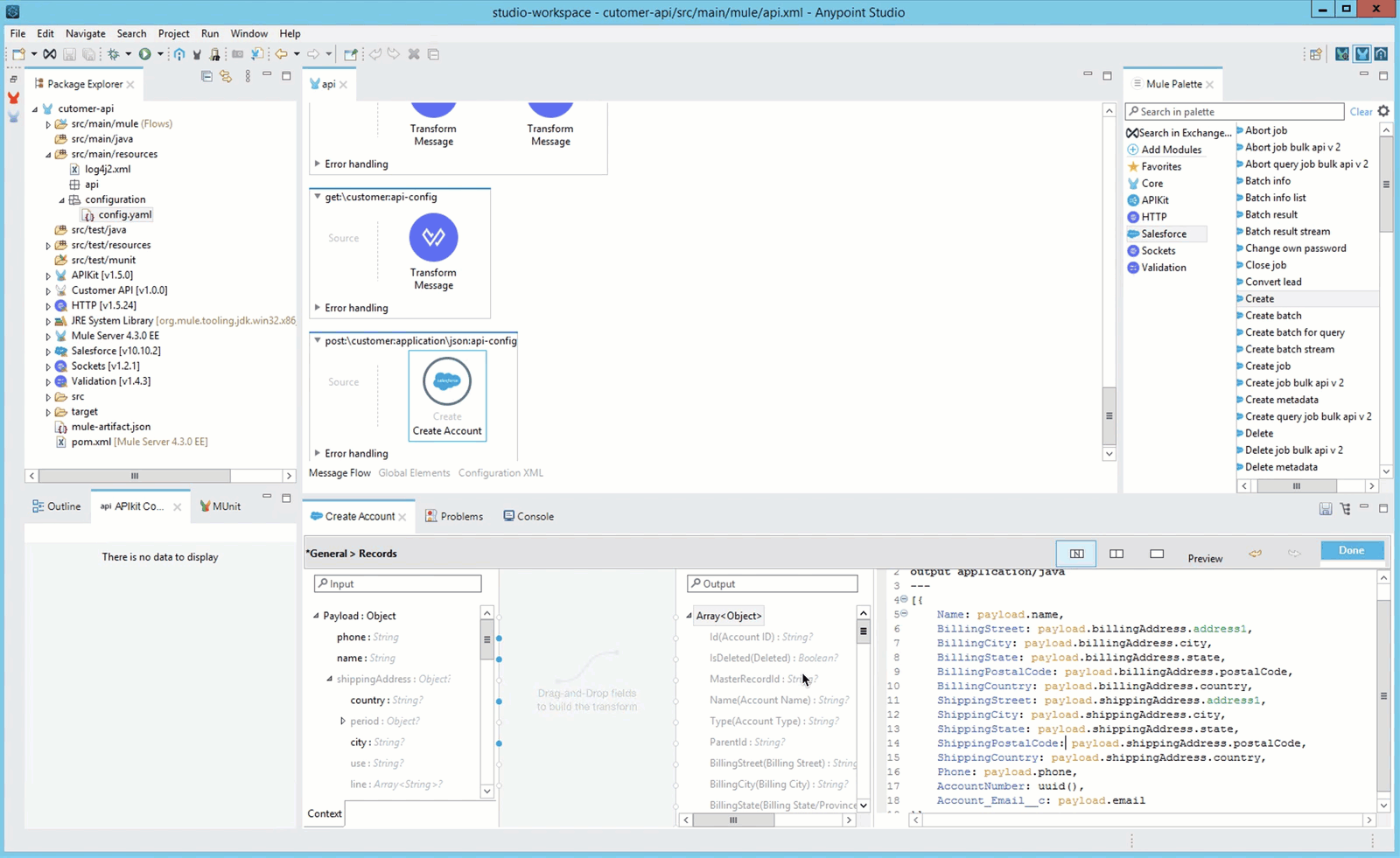The image size is (1400, 858).
Task: Open the Exchange infinity-loop toolbar icon
Action: [x=50, y=54]
